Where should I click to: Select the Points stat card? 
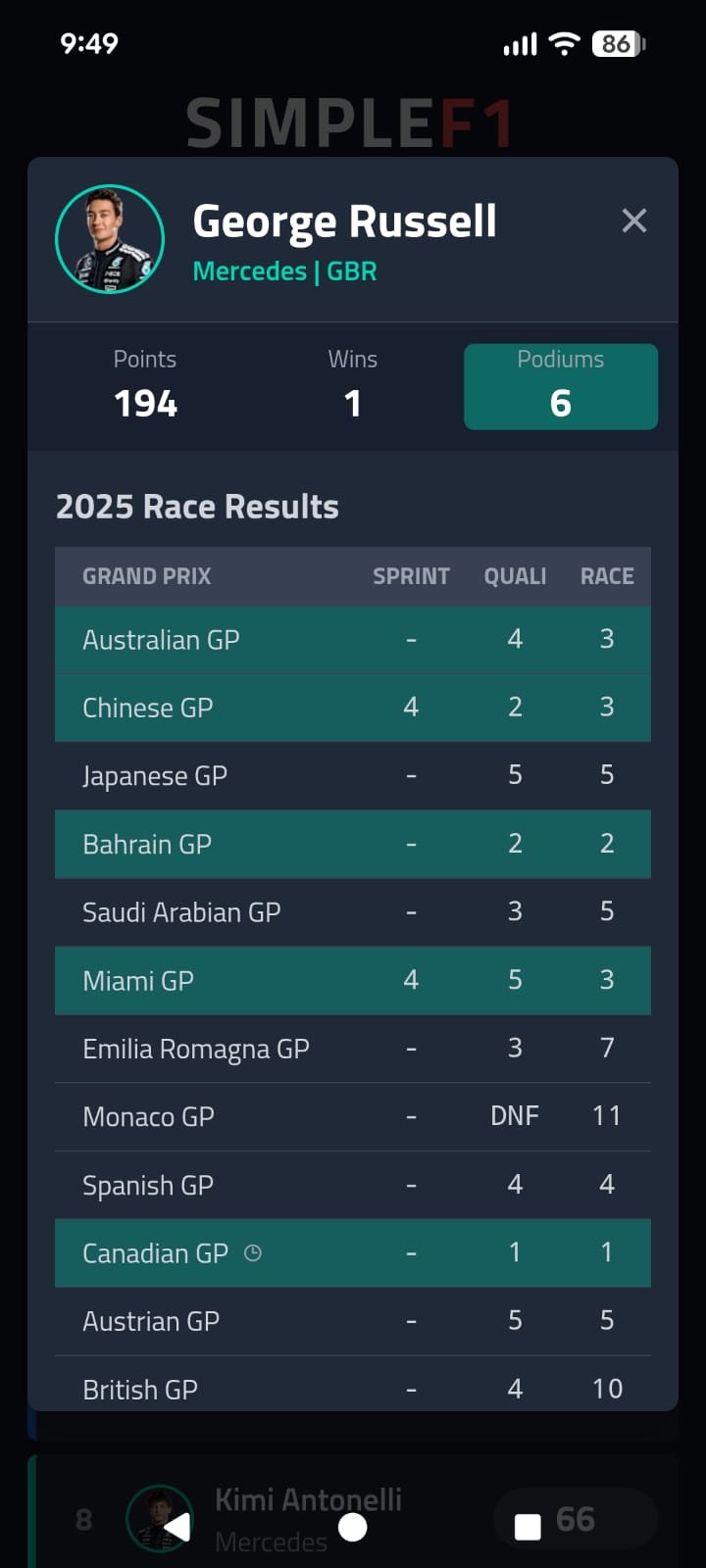(x=145, y=386)
